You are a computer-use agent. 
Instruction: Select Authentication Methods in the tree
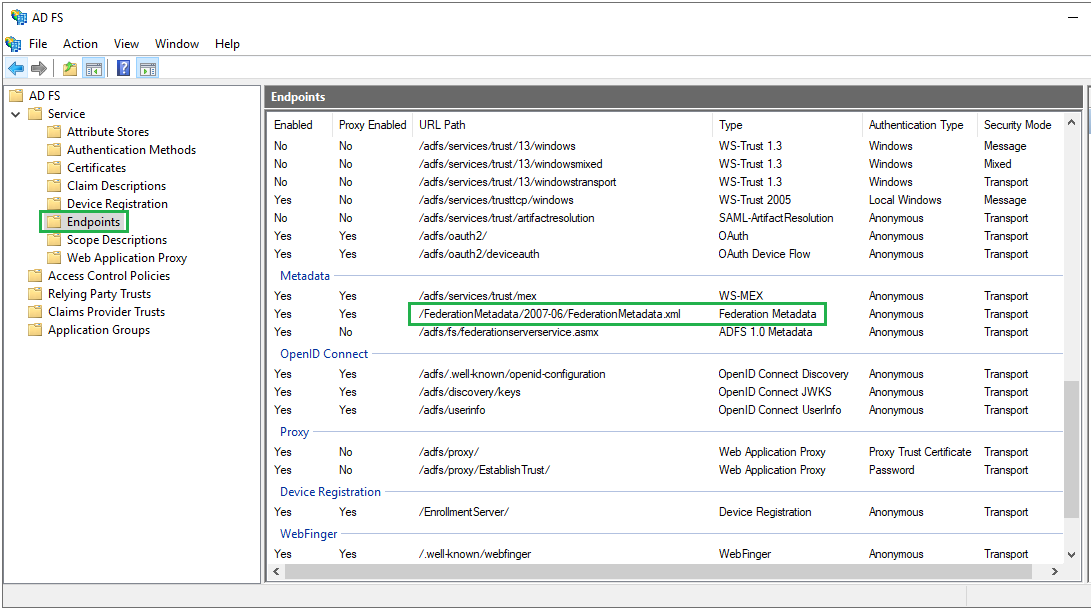coord(131,150)
